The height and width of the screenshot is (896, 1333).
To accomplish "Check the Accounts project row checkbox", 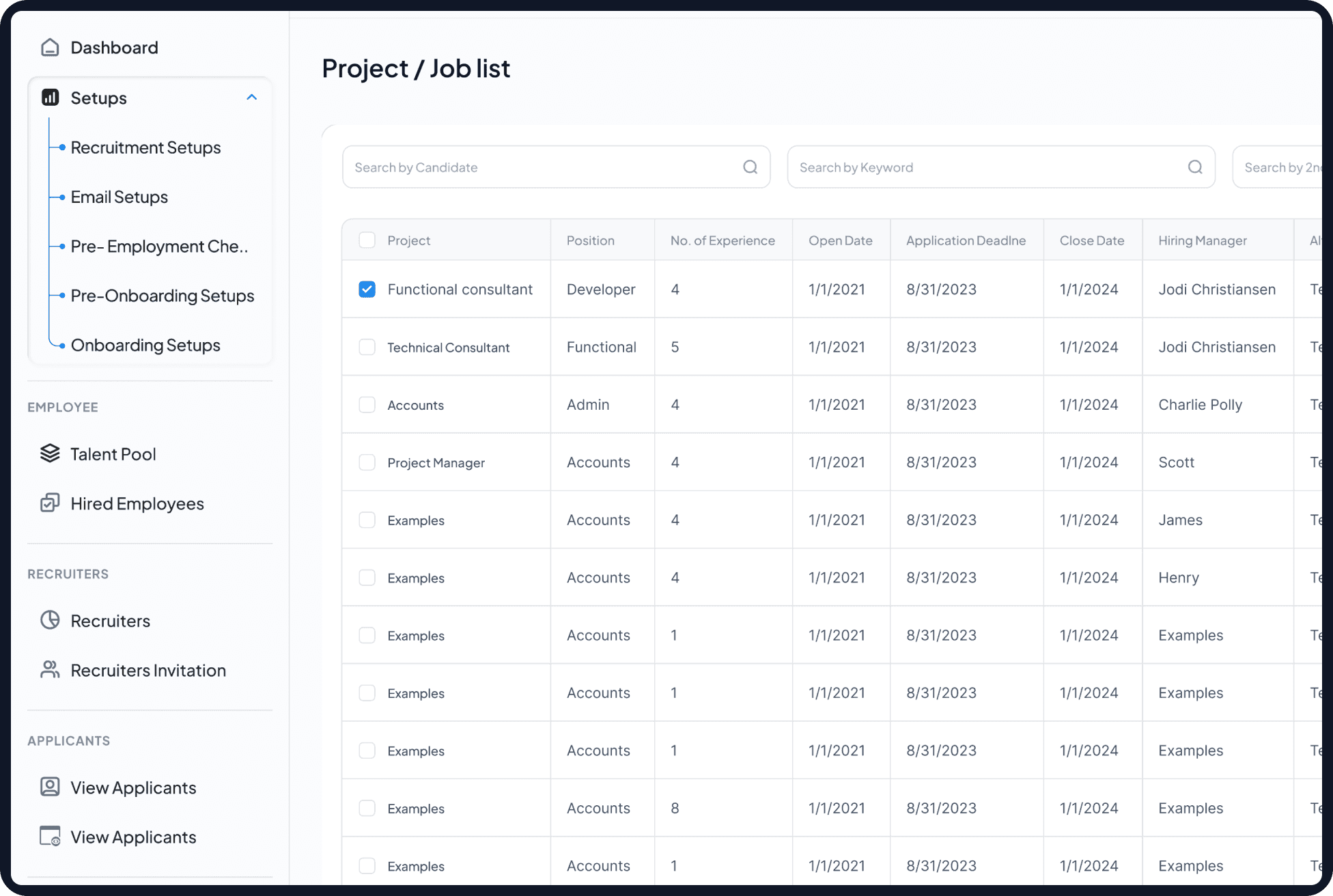I will coord(367,404).
